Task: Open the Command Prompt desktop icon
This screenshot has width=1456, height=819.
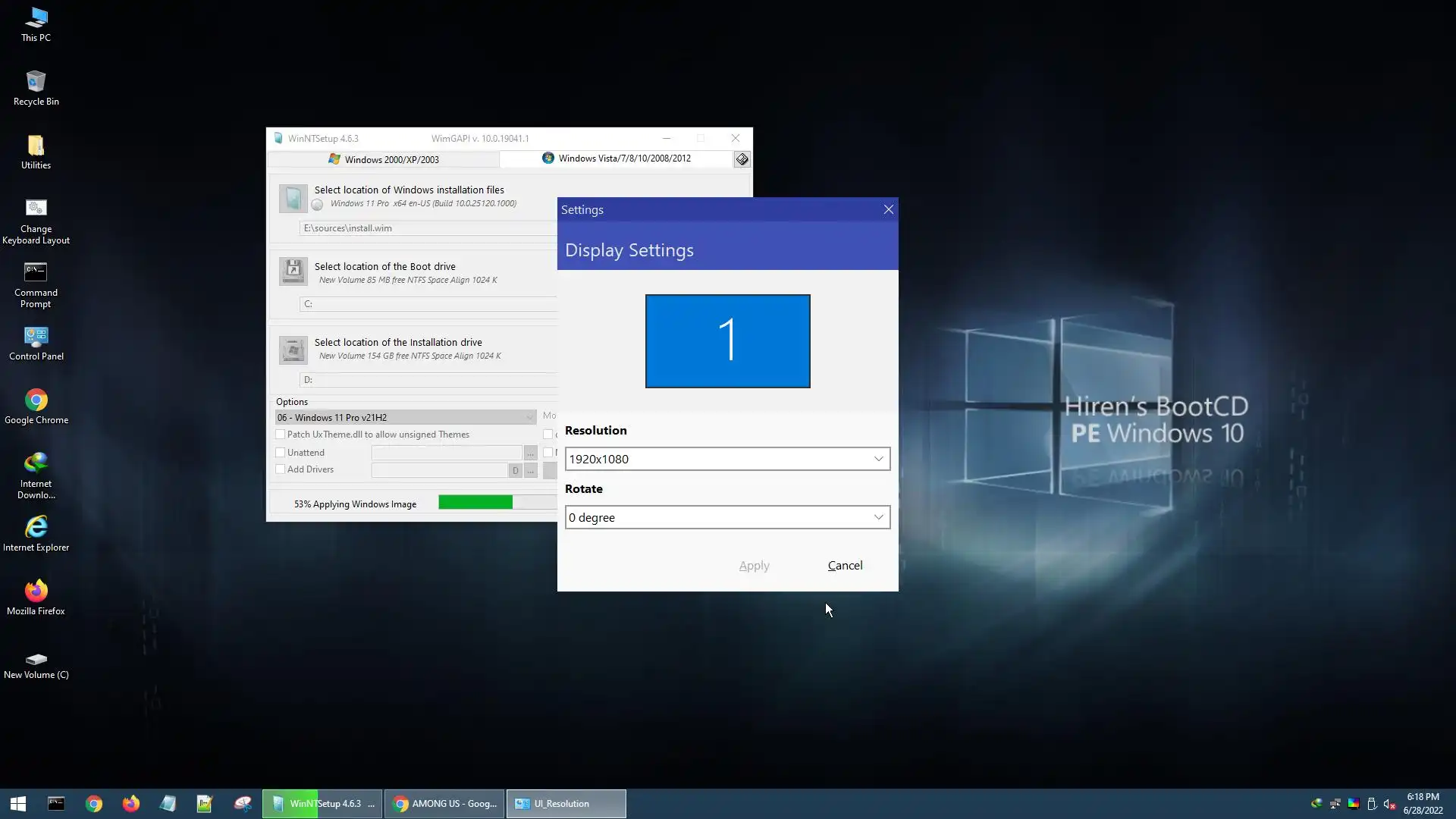Action: click(36, 273)
